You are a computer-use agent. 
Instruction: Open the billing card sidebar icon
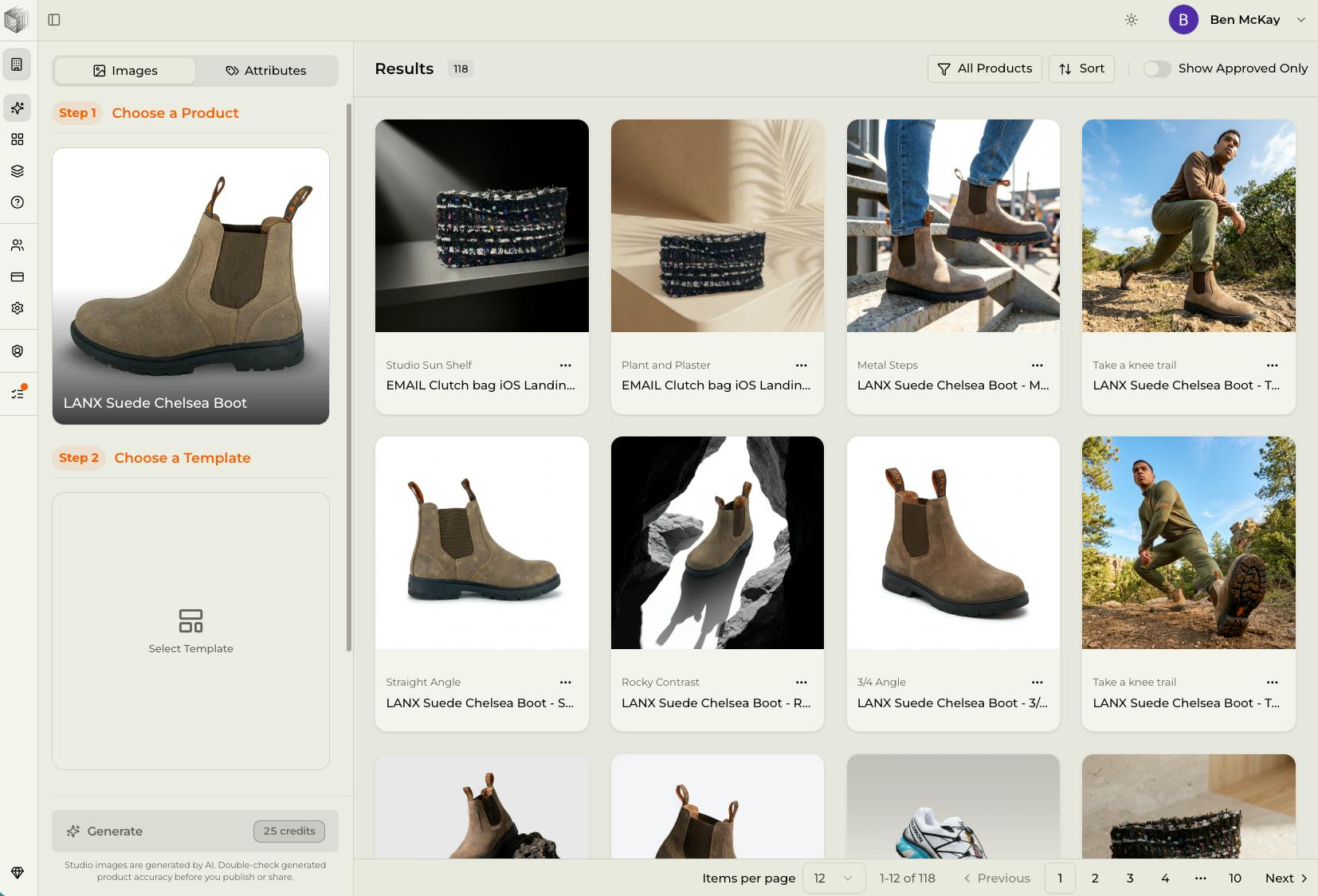pyautogui.click(x=17, y=277)
